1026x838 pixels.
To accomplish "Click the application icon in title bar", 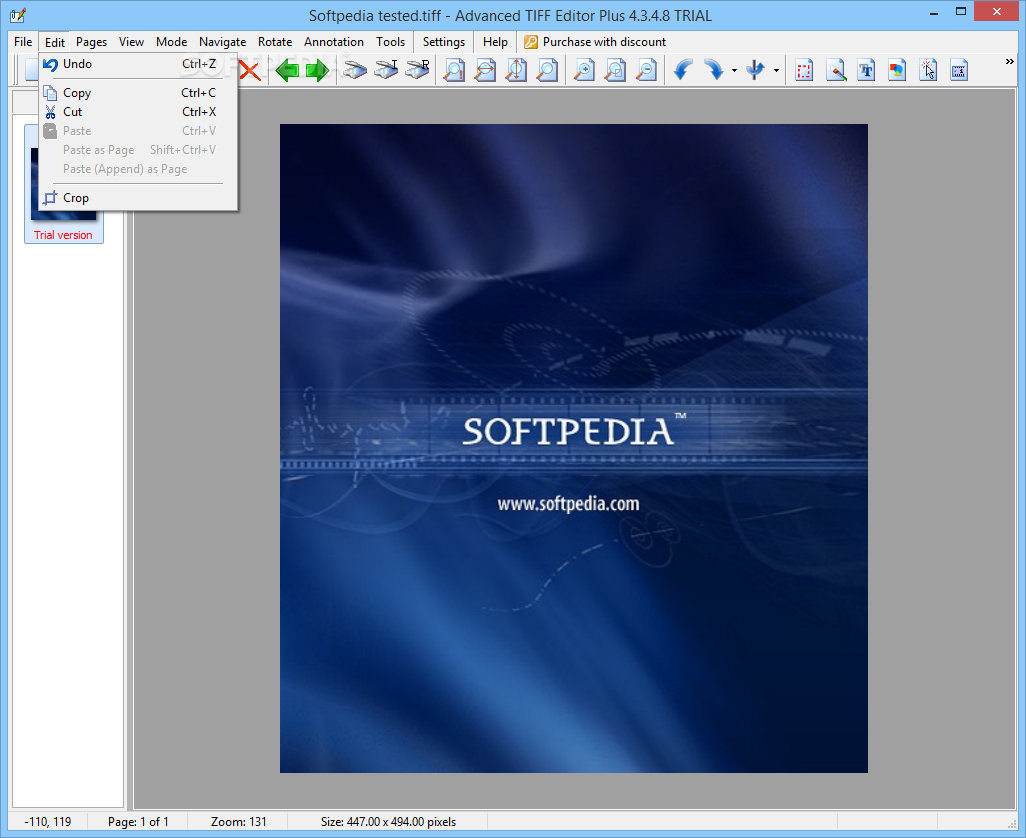I will pyautogui.click(x=18, y=14).
